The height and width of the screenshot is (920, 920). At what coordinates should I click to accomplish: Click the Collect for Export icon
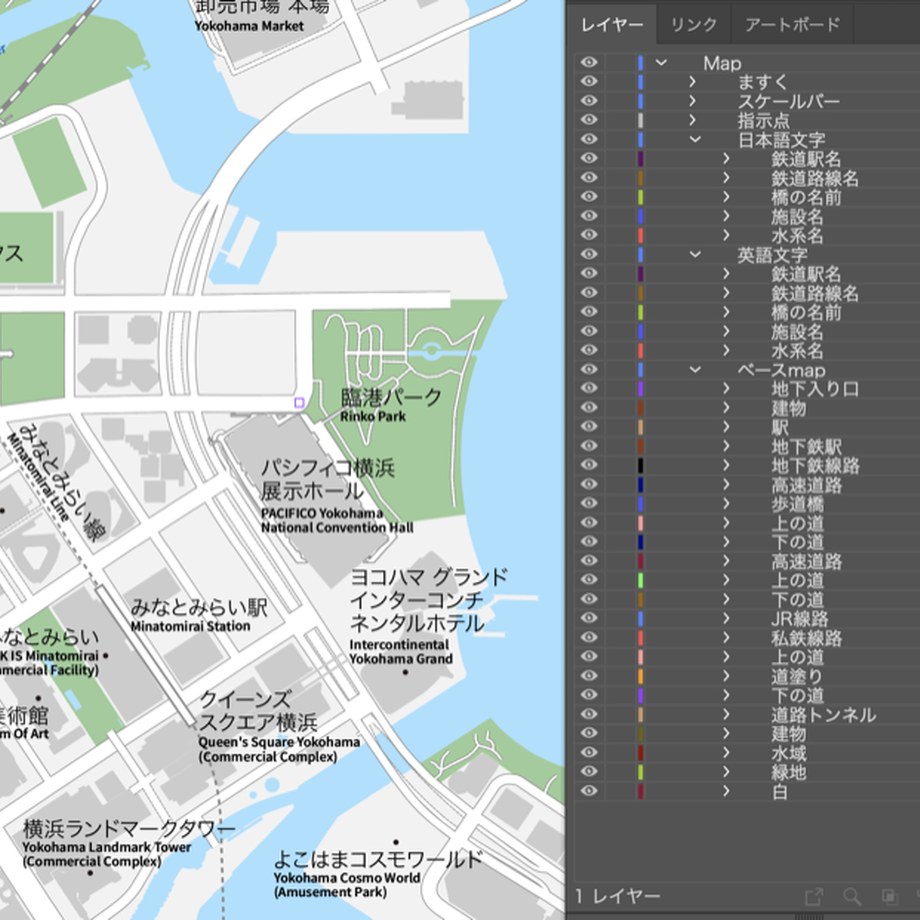click(x=814, y=897)
